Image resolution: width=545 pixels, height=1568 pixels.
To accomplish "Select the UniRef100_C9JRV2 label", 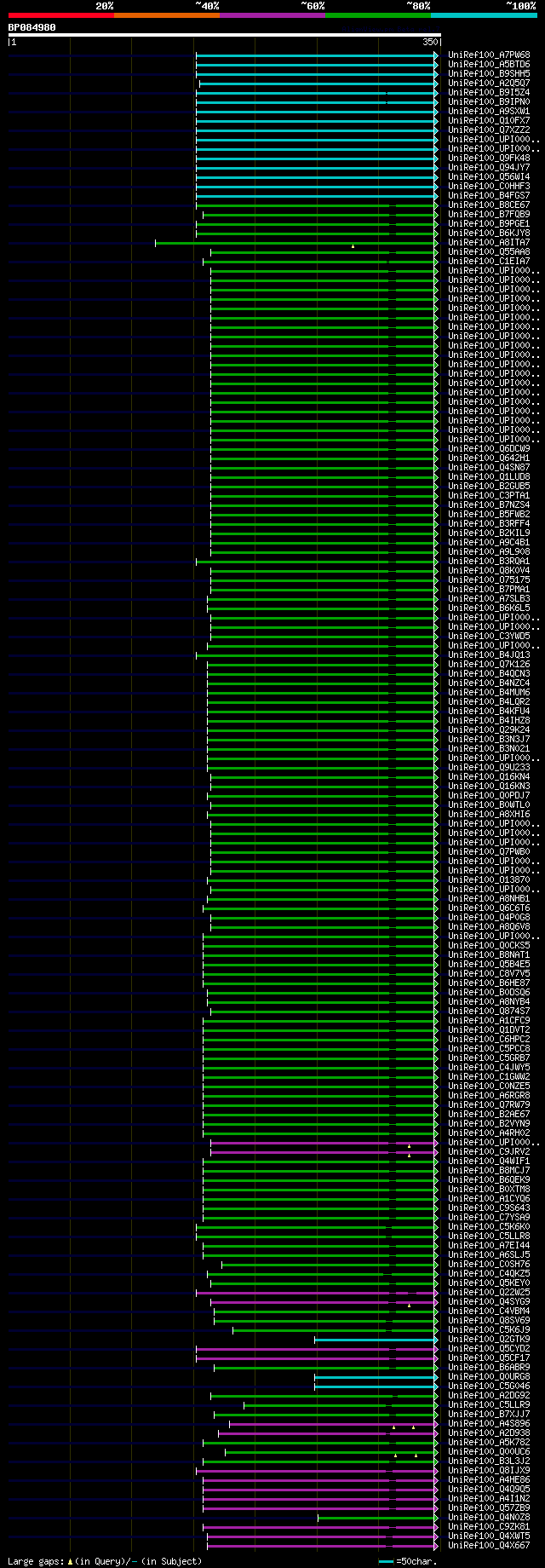I will tap(489, 1152).
